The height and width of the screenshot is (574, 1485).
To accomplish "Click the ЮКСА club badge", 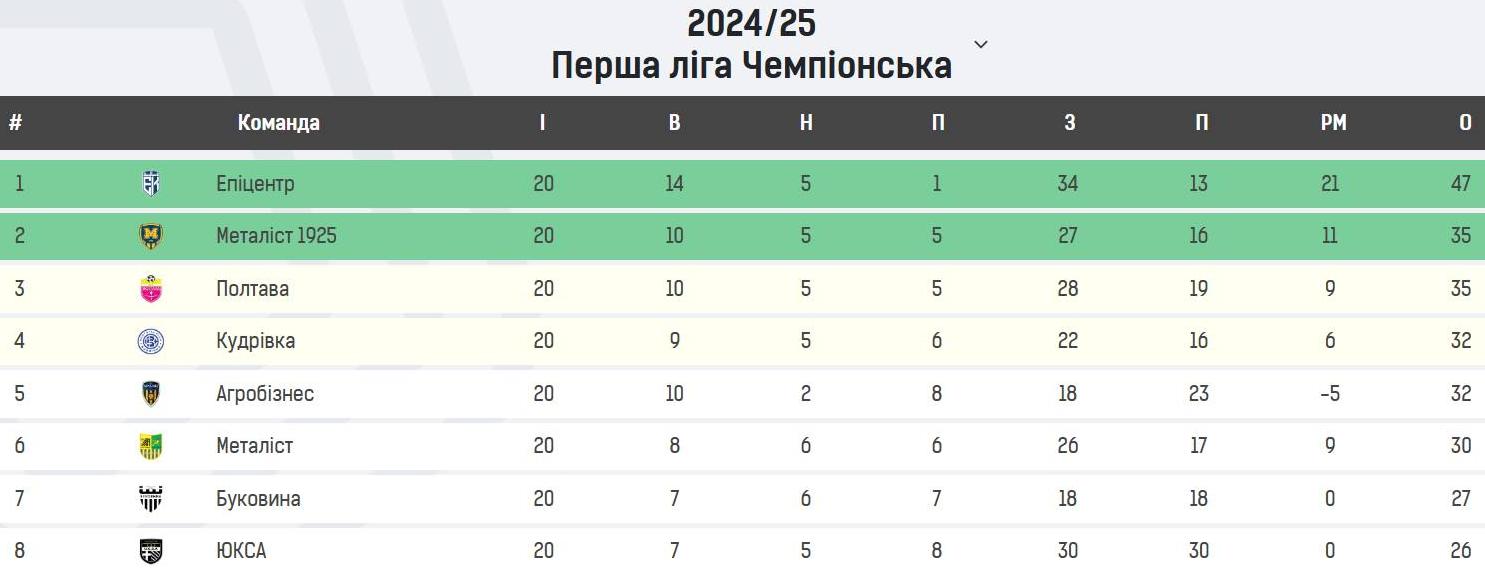I will pyautogui.click(x=151, y=551).
